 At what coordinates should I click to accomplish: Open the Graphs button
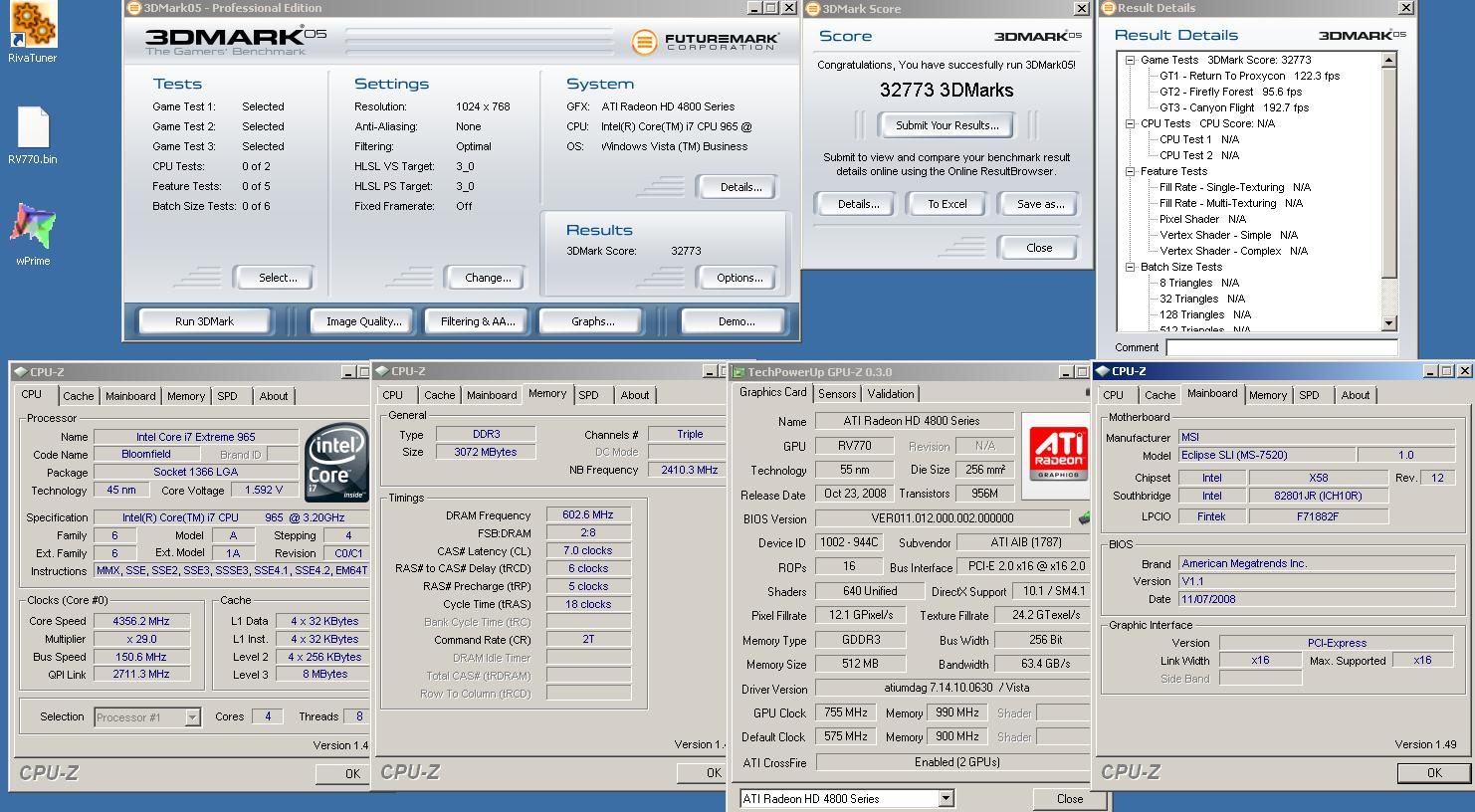(593, 321)
